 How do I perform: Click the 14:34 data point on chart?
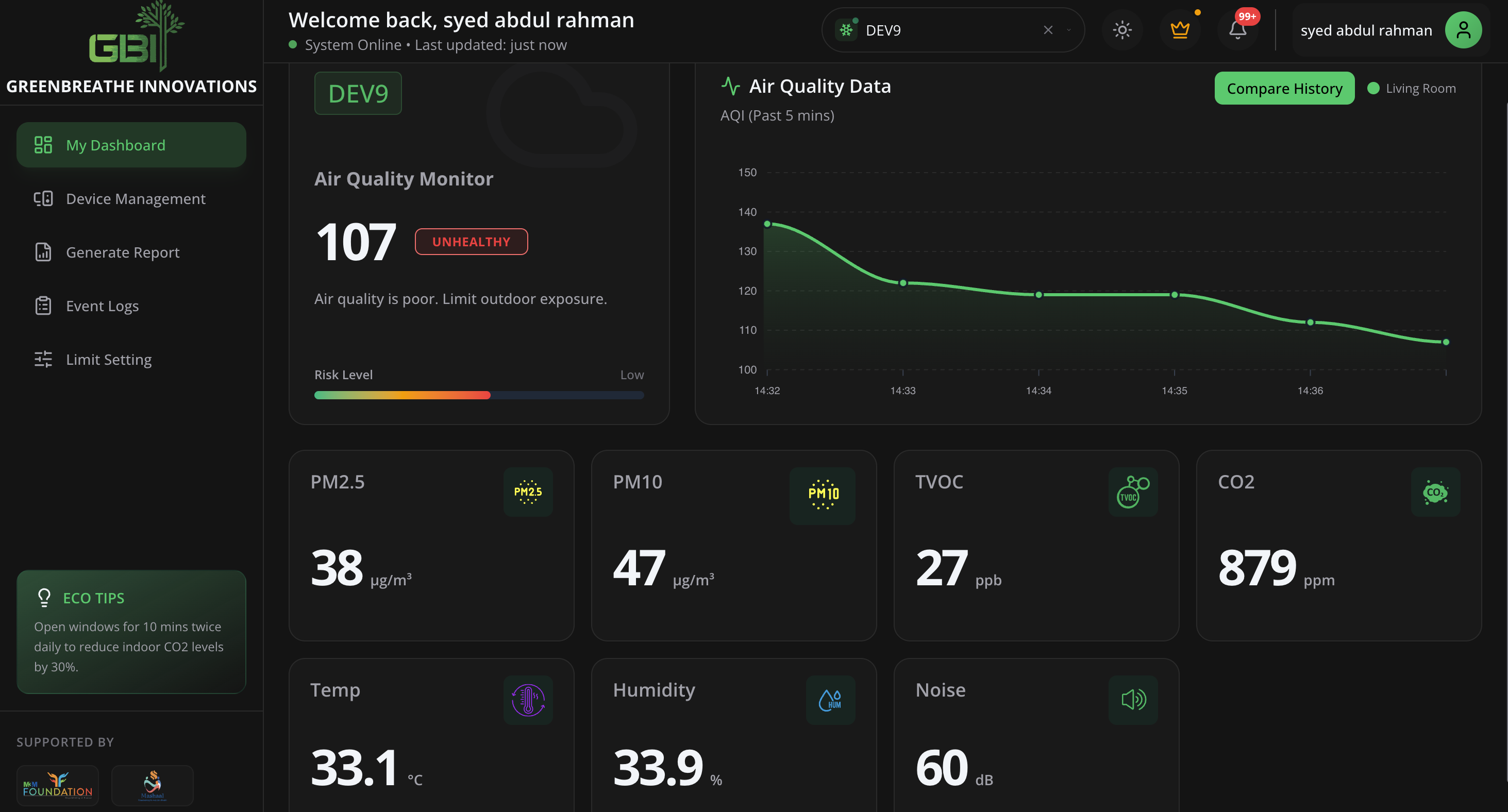[1038, 295]
